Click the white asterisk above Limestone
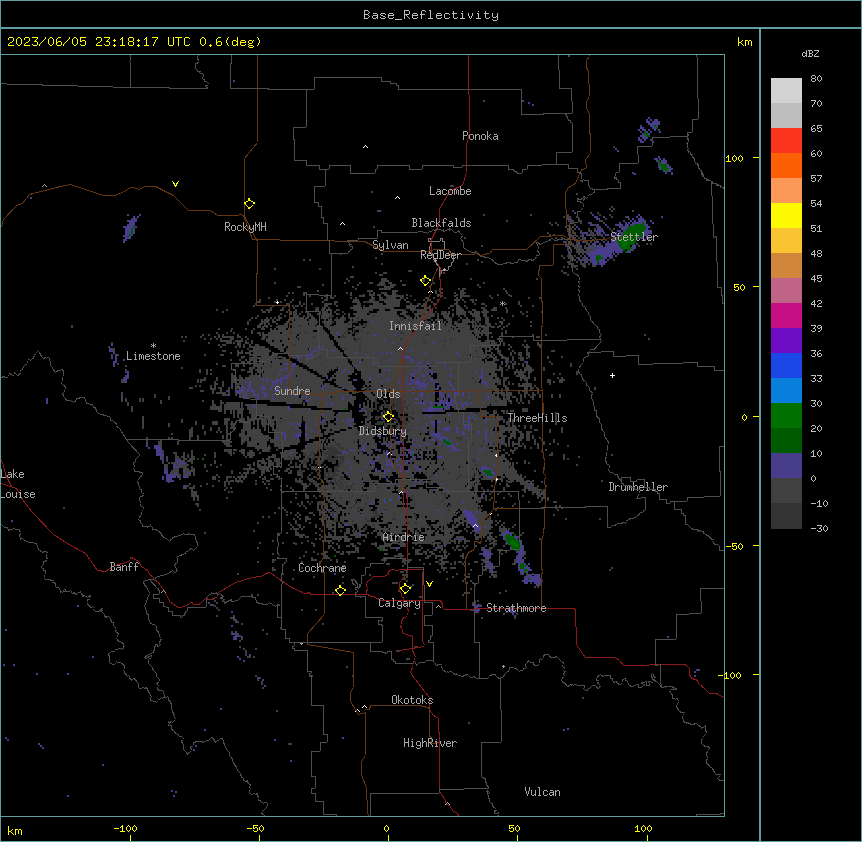862x842 pixels. (x=153, y=346)
